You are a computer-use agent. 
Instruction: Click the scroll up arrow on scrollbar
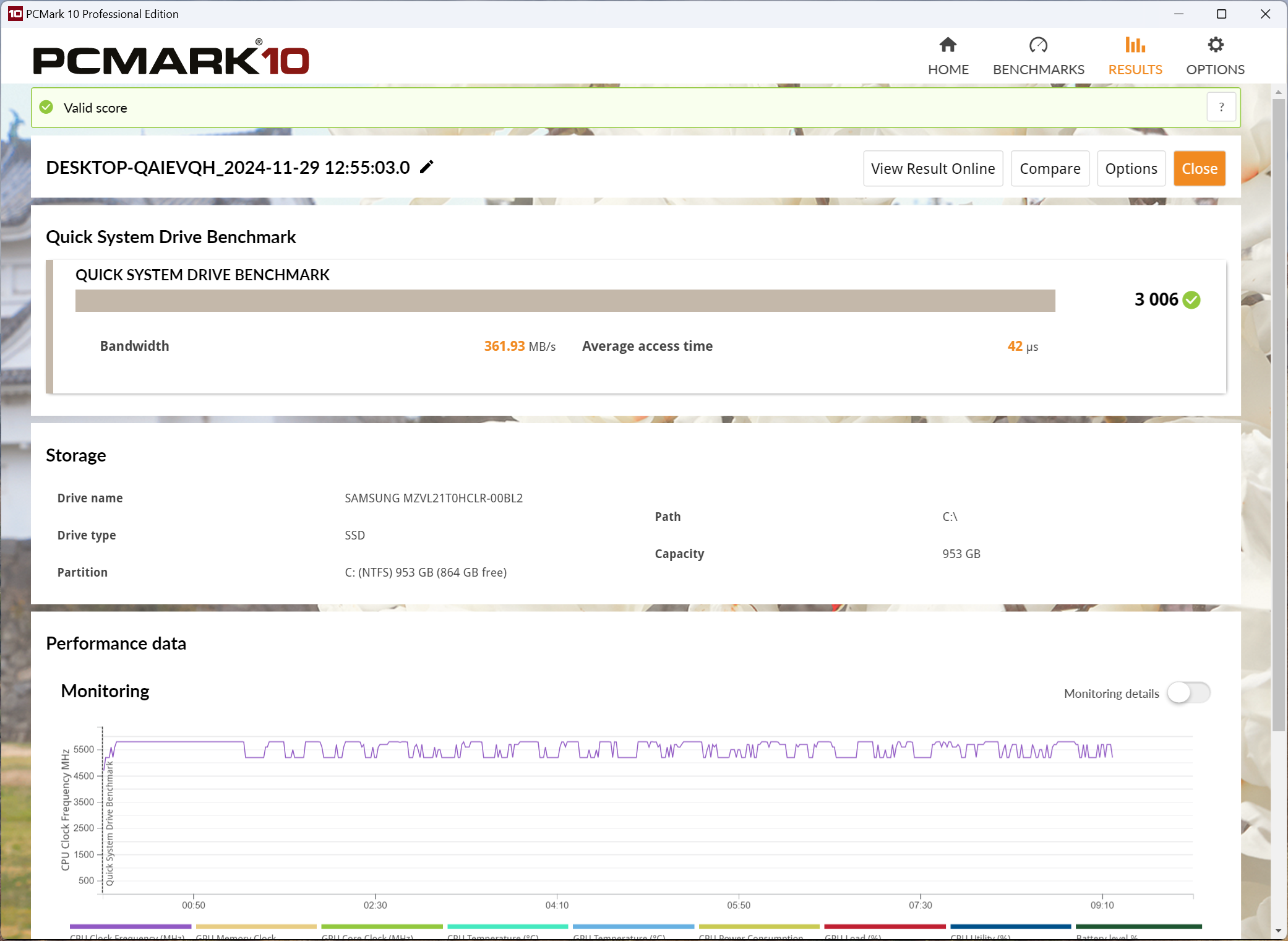(1278, 92)
